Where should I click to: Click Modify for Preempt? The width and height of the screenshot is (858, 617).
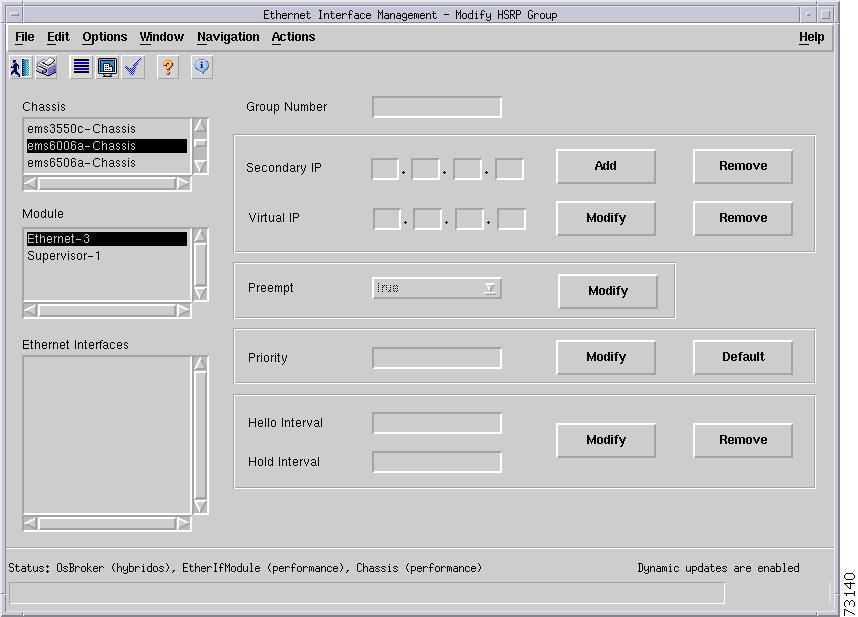[608, 290]
